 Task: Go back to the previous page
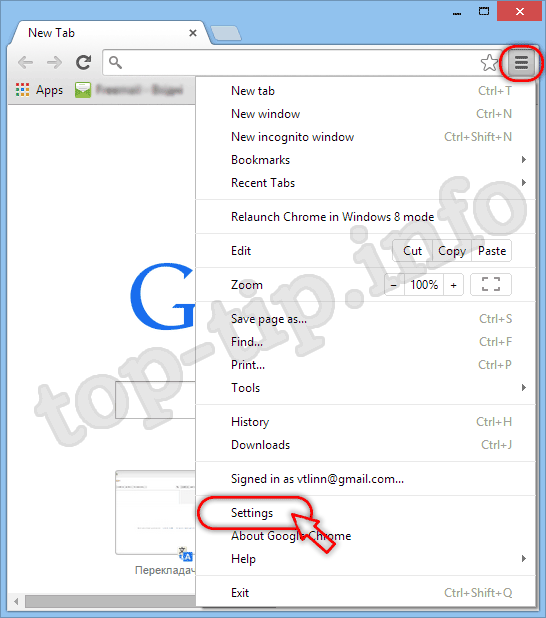point(26,62)
